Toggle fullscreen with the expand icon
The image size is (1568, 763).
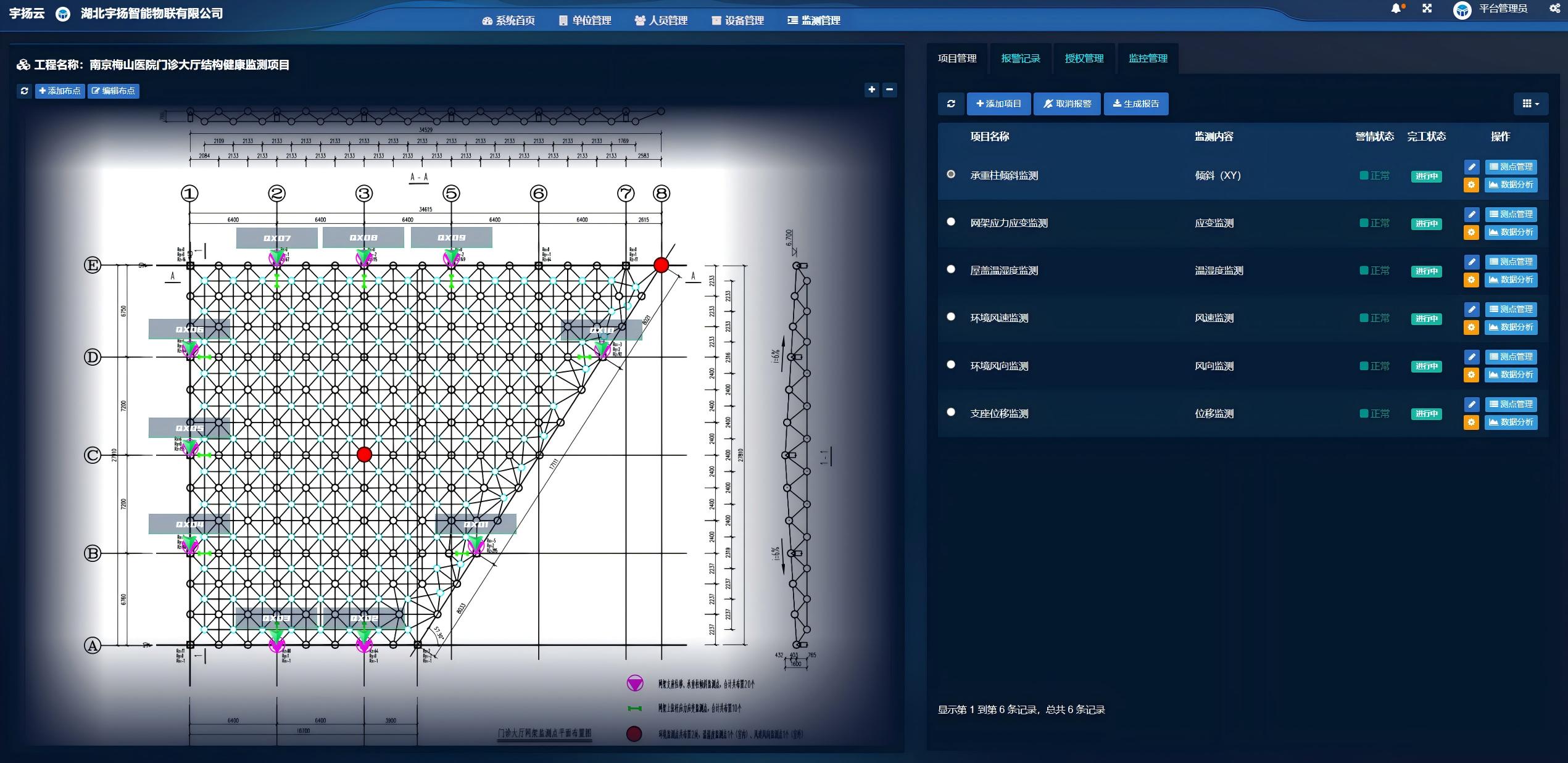(1427, 9)
